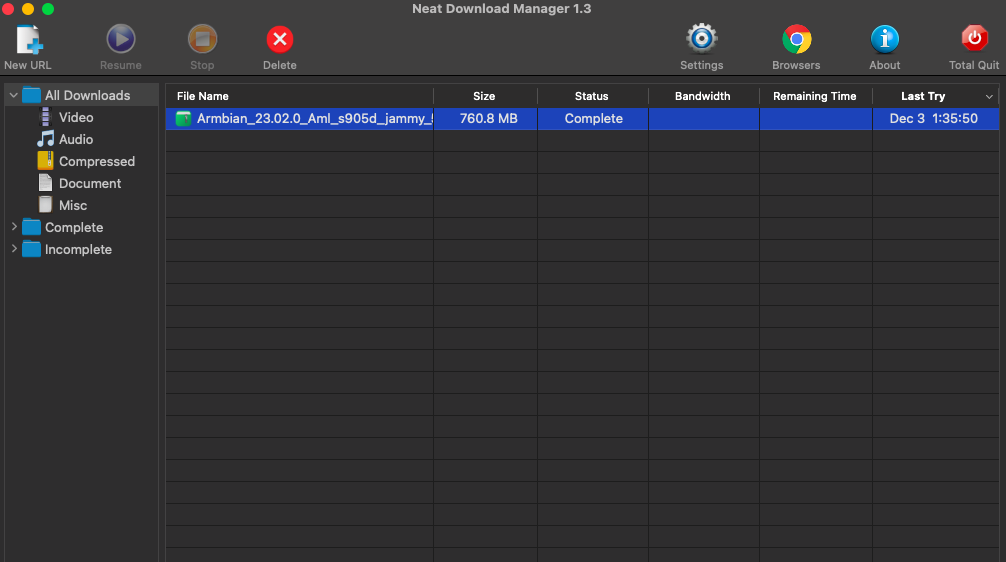Click the Armbian file type icon

click(x=183, y=119)
